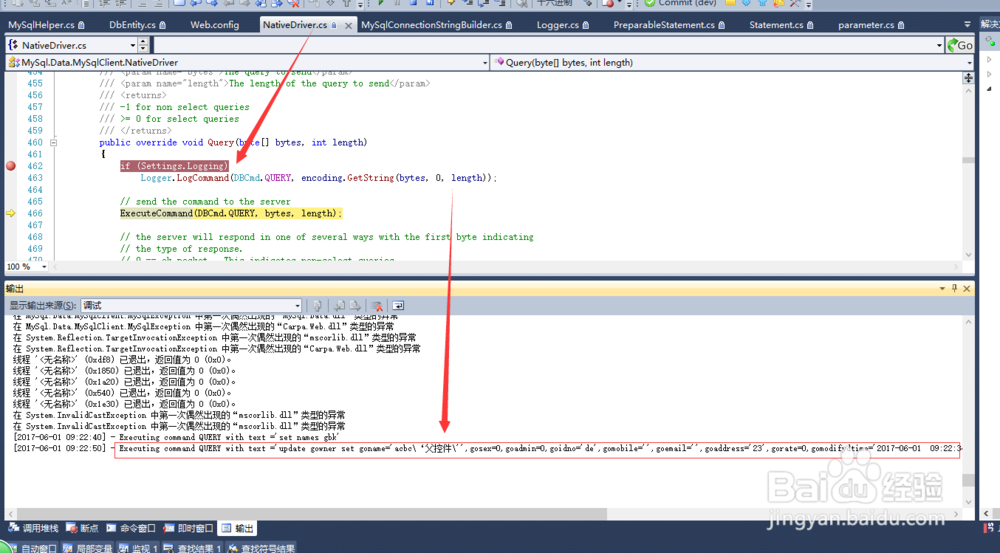
Task: Click the find message in code icon
Action: click(x=317, y=306)
